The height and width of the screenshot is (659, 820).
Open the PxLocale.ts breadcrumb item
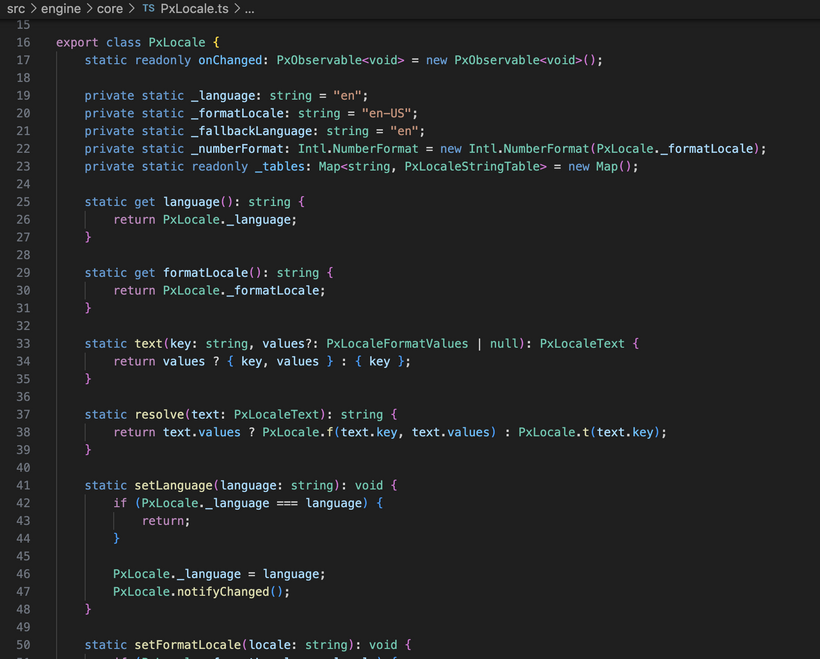click(x=194, y=9)
